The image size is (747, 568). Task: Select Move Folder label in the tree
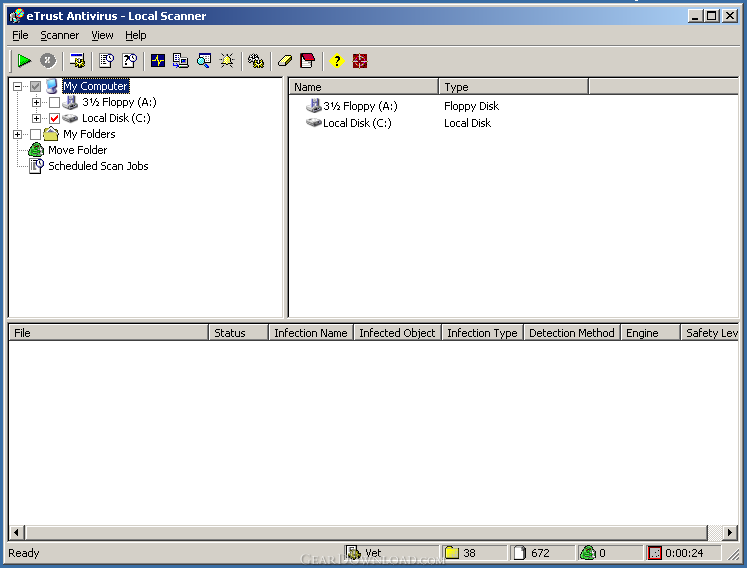[78, 150]
